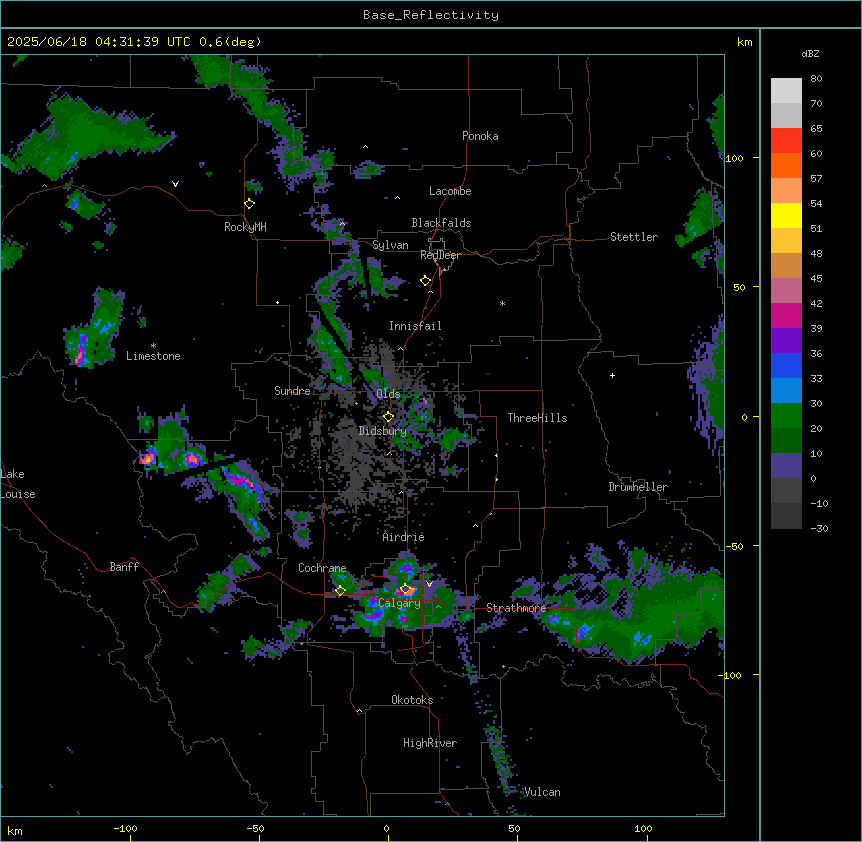Select the Stettler label
The width and height of the screenshot is (862, 842).
click(x=634, y=237)
